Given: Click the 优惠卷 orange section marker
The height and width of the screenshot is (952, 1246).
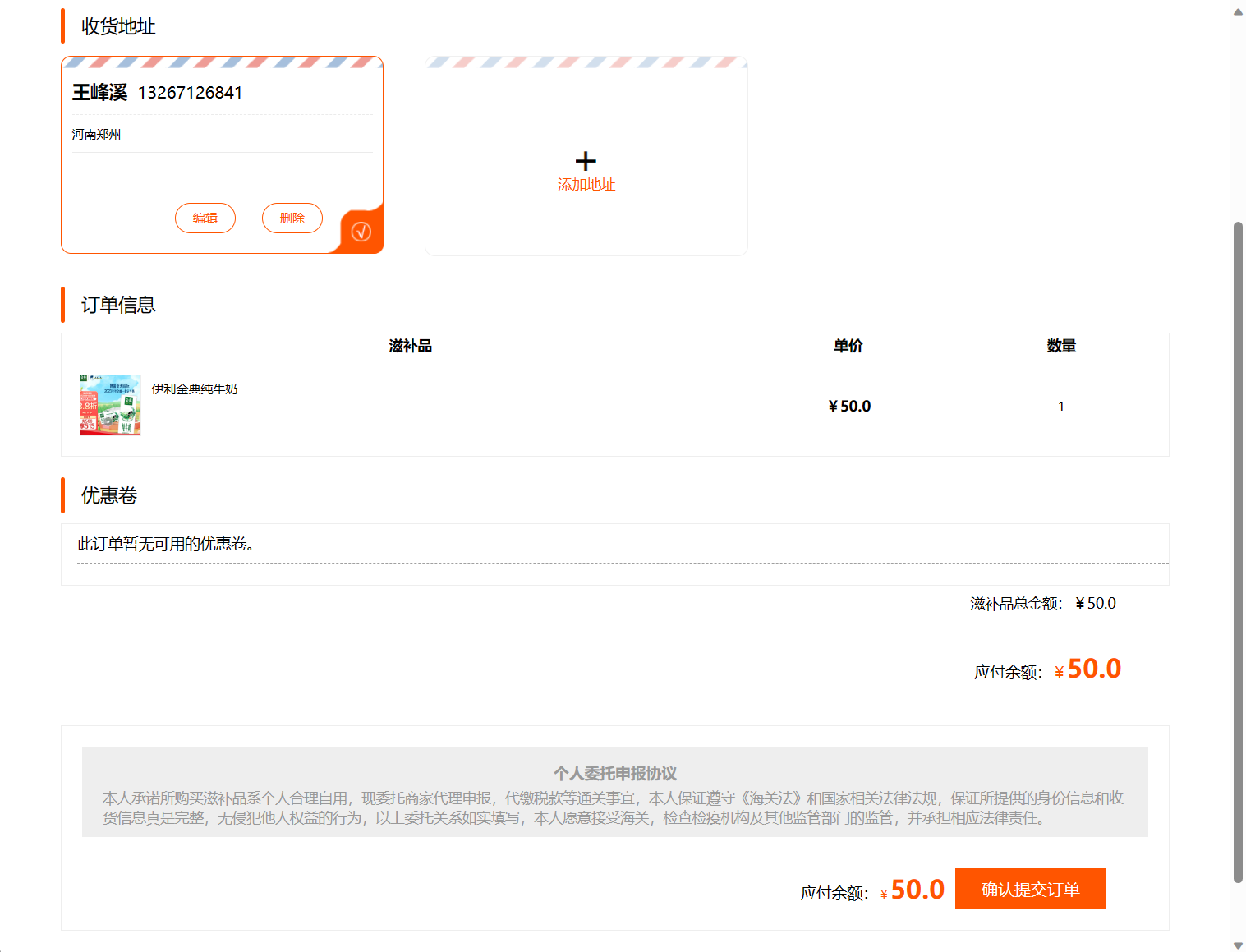Looking at the screenshot, I should click(x=63, y=495).
